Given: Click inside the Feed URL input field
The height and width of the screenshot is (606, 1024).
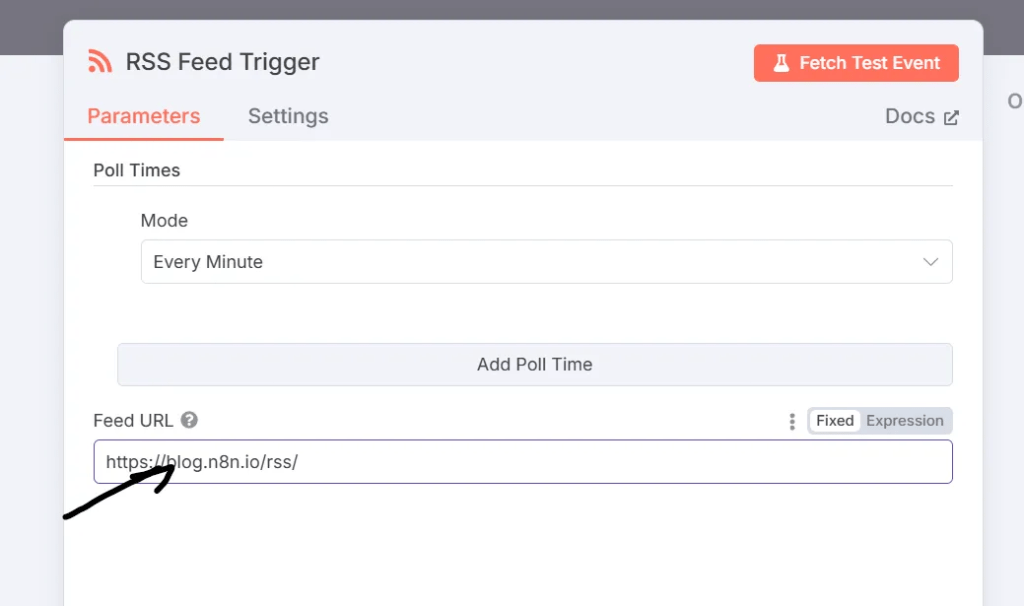Looking at the screenshot, I should pos(600,462).
